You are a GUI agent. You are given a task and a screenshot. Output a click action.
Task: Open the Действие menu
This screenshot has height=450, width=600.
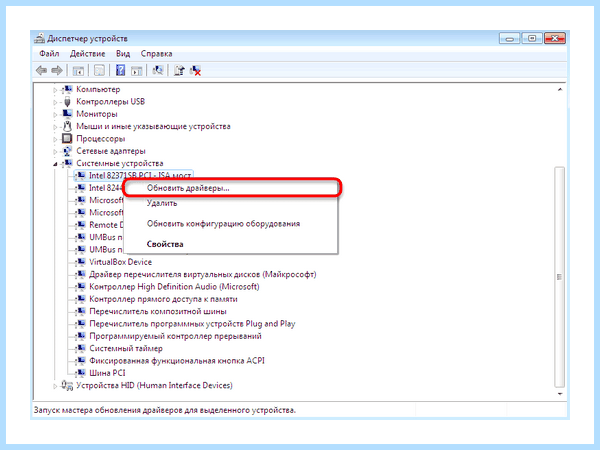pos(87,54)
